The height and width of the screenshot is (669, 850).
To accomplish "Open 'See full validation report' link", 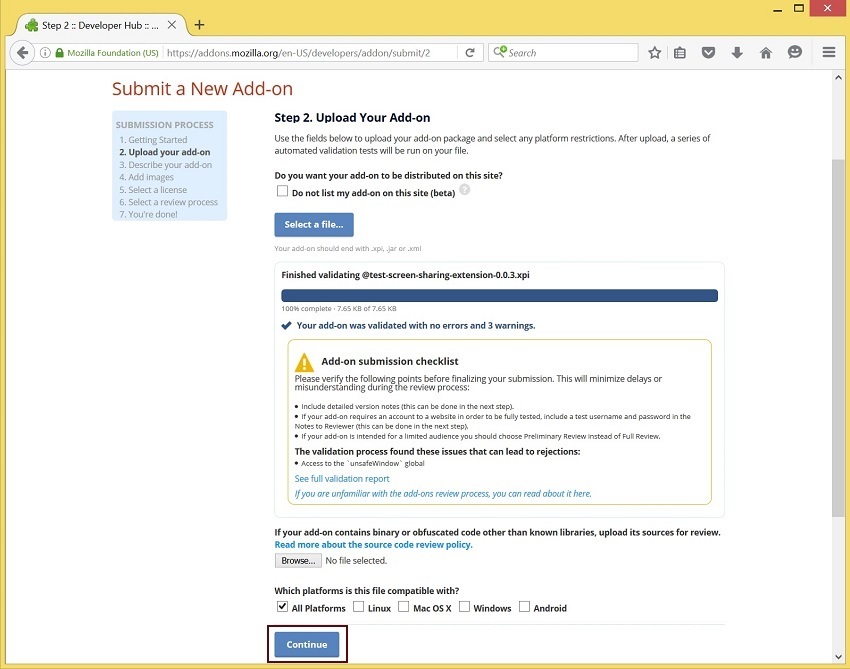I will pyautogui.click(x=342, y=479).
